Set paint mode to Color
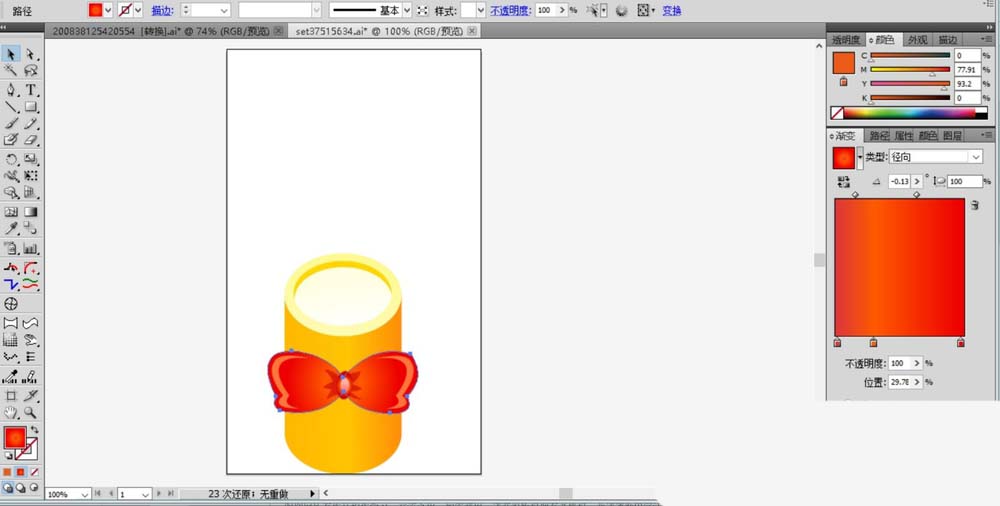 pos(7,472)
